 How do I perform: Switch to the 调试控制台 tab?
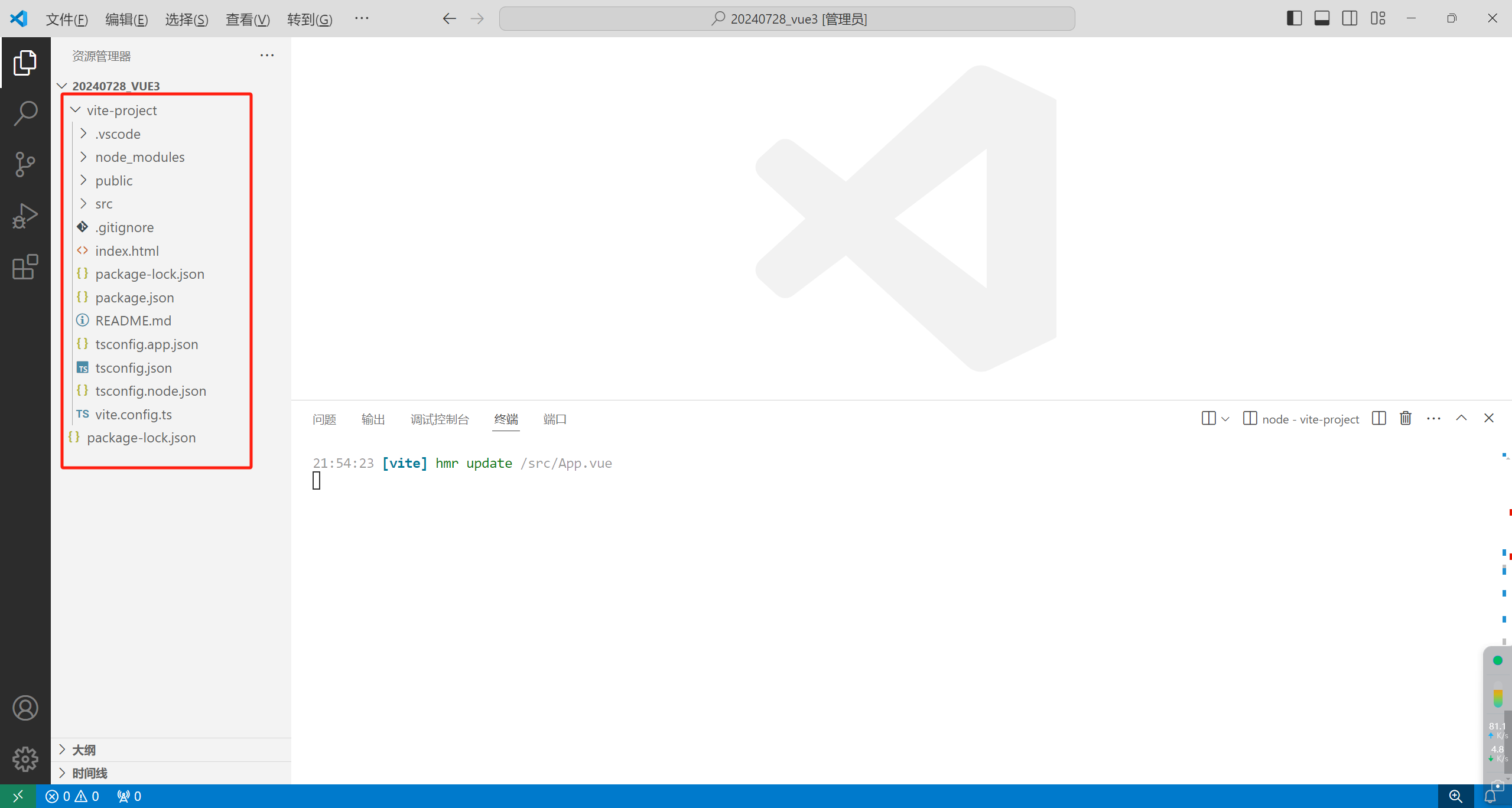[440, 419]
